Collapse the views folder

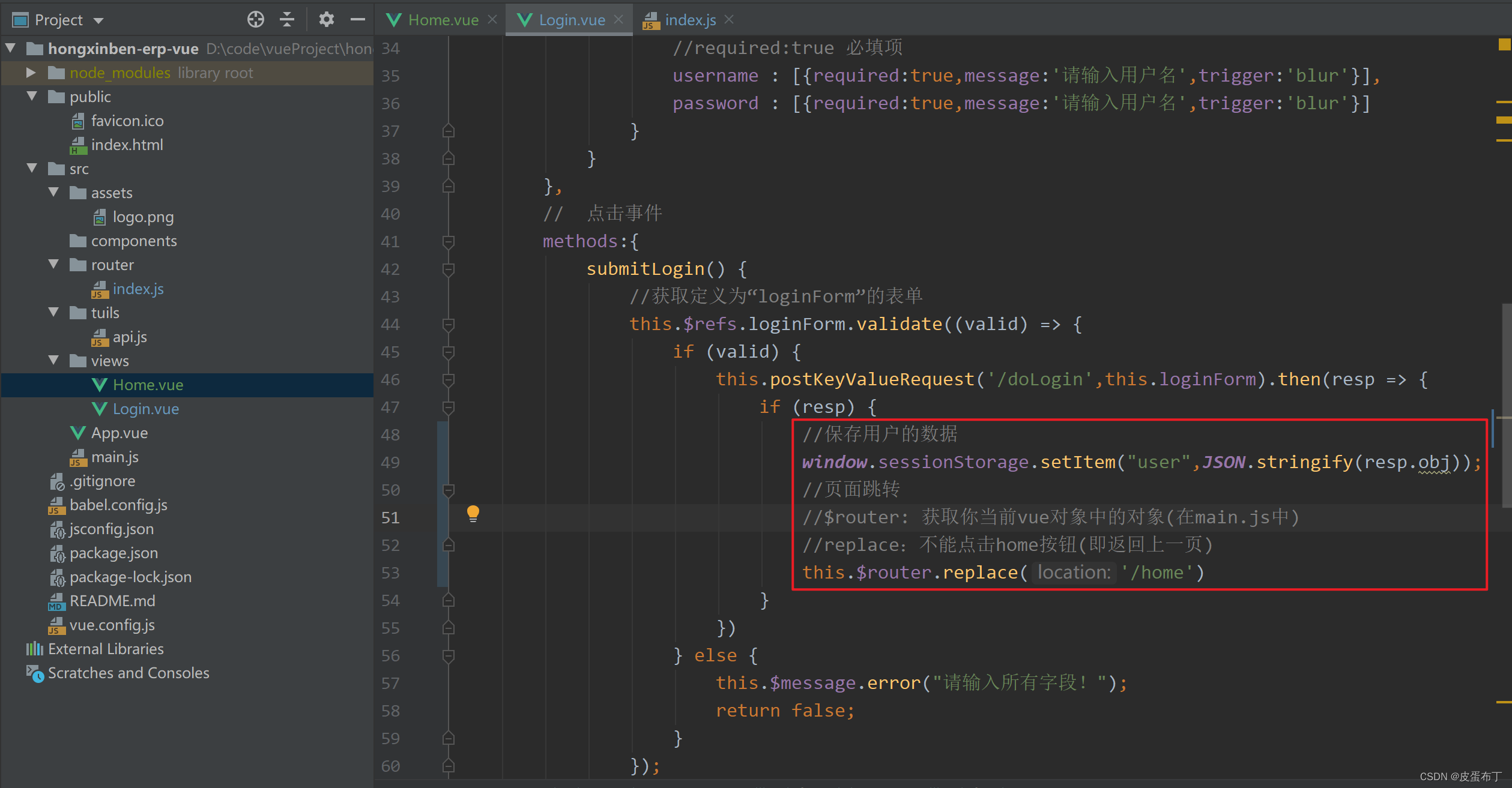(x=54, y=360)
